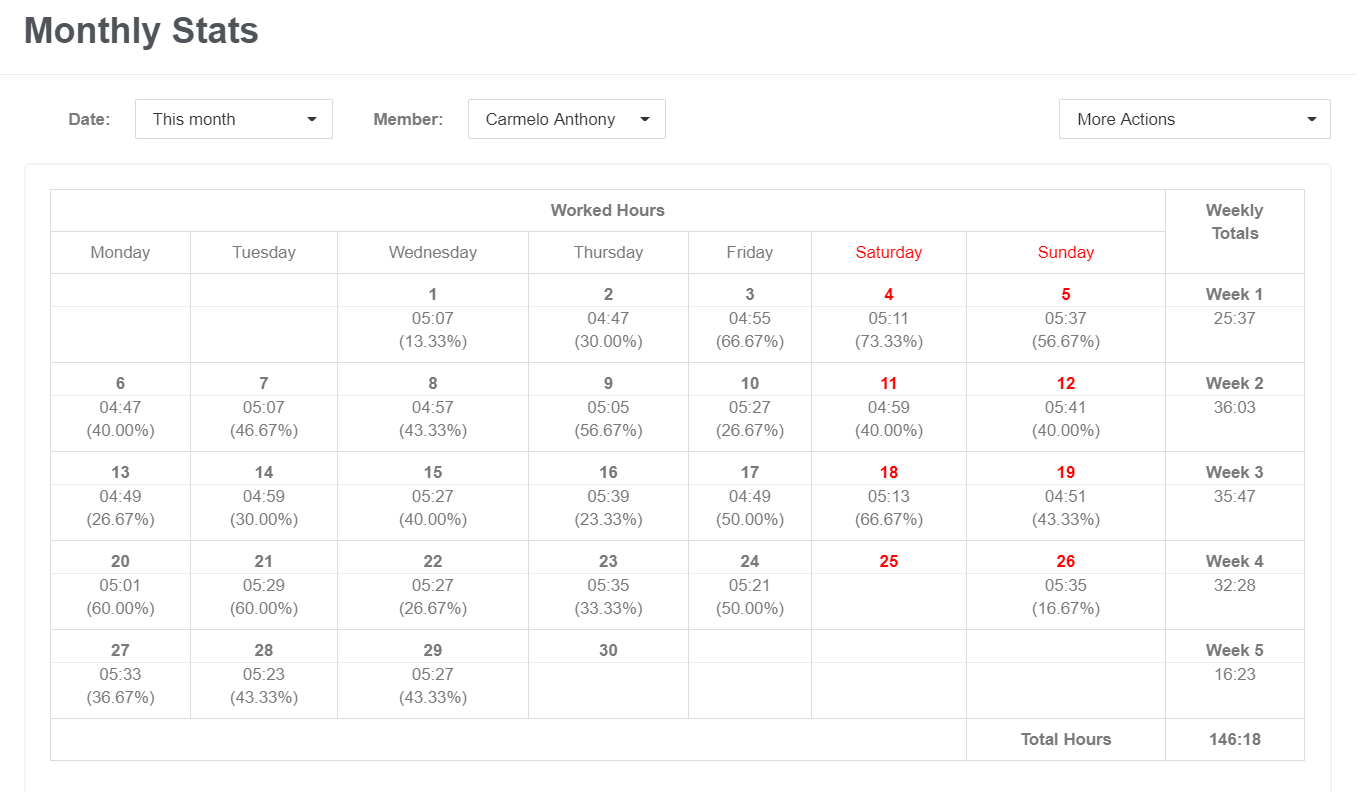Click day 30 which has no hours logged
Screen dimensions: 1357x792
tap(607, 672)
